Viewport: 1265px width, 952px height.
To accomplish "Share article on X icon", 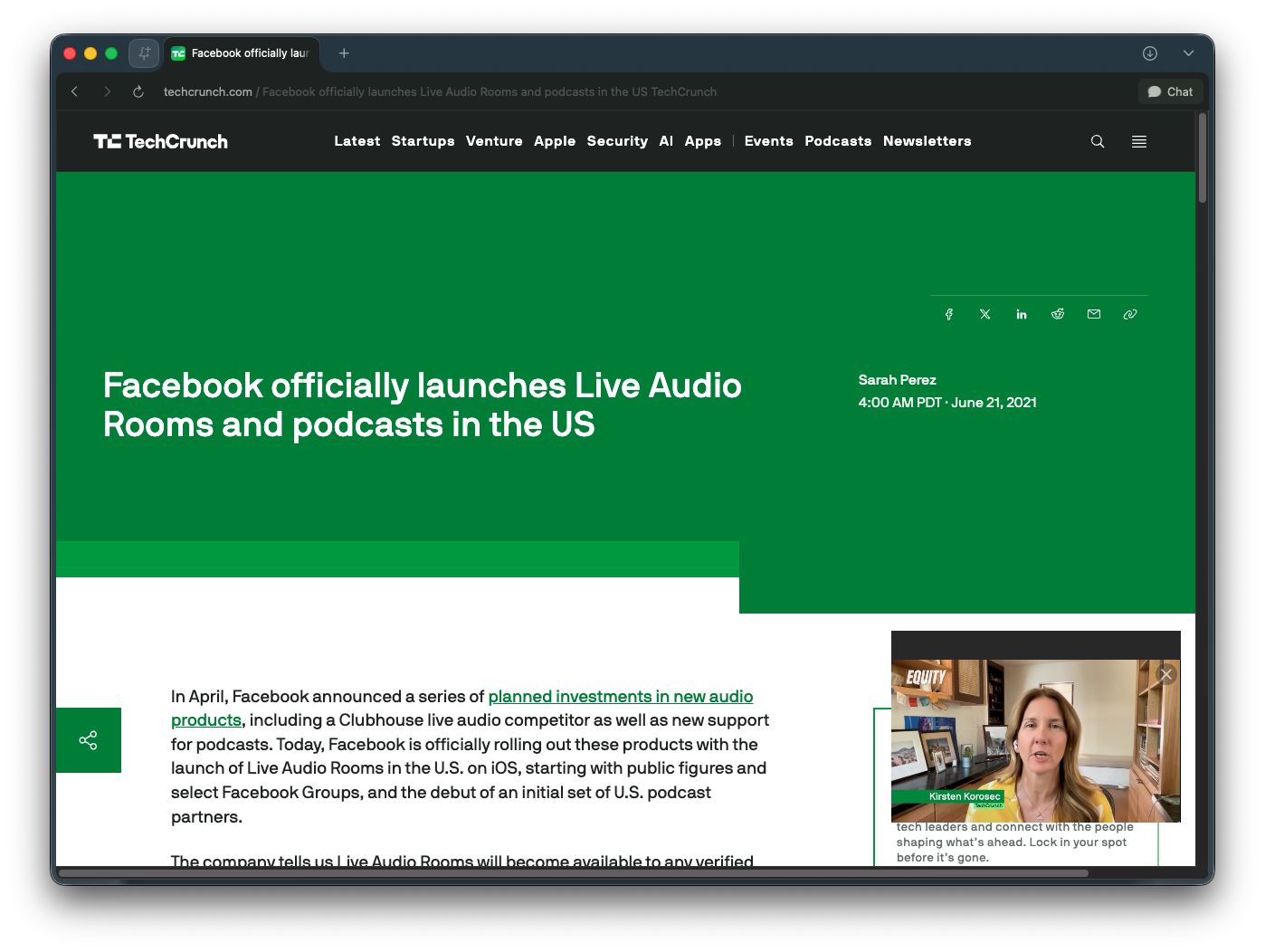I will (985, 314).
